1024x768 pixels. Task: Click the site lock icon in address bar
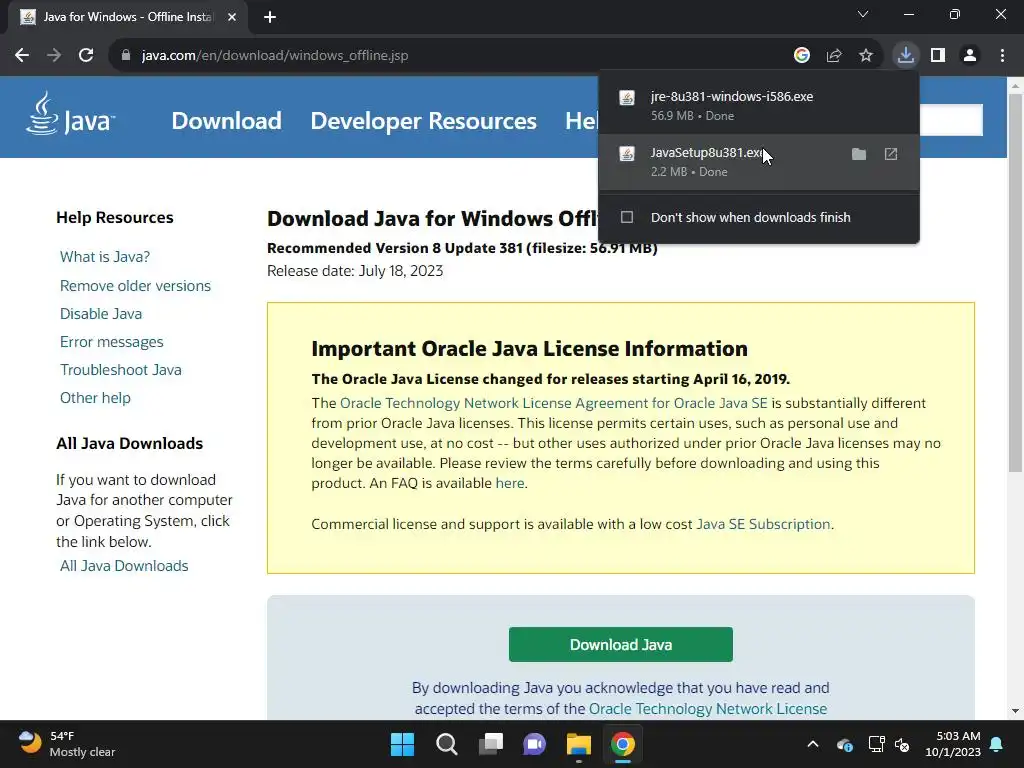tap(126, 56)
